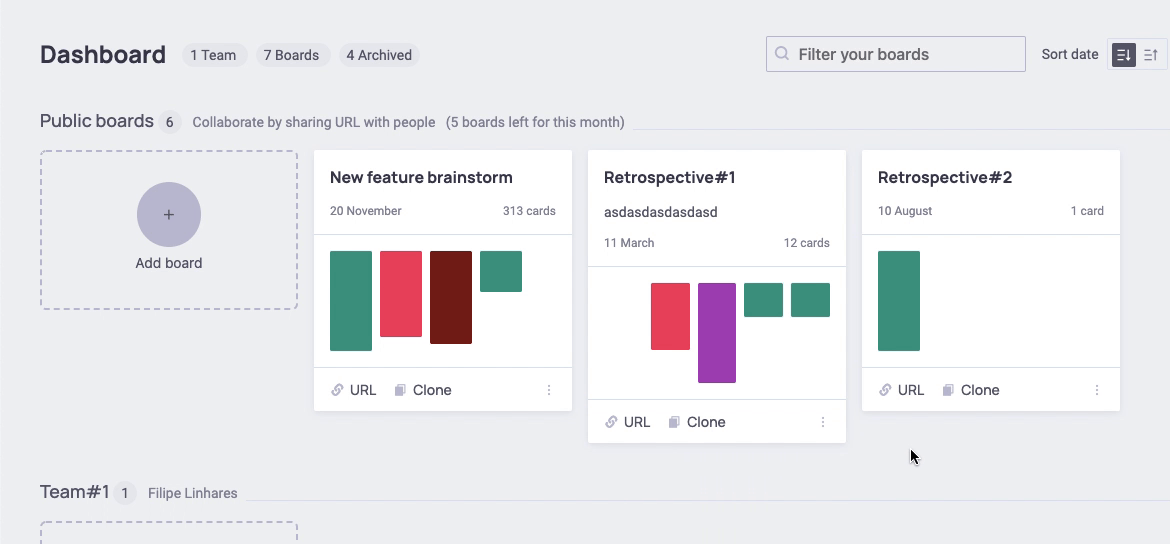Expand three-dot menu on Retrospective#2 card

(1097, 390)
